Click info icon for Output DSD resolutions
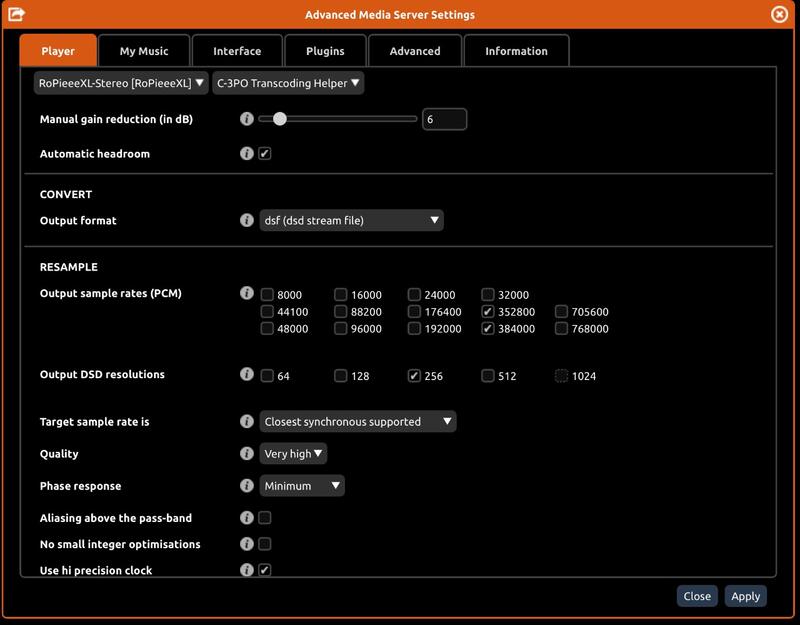 247,374
